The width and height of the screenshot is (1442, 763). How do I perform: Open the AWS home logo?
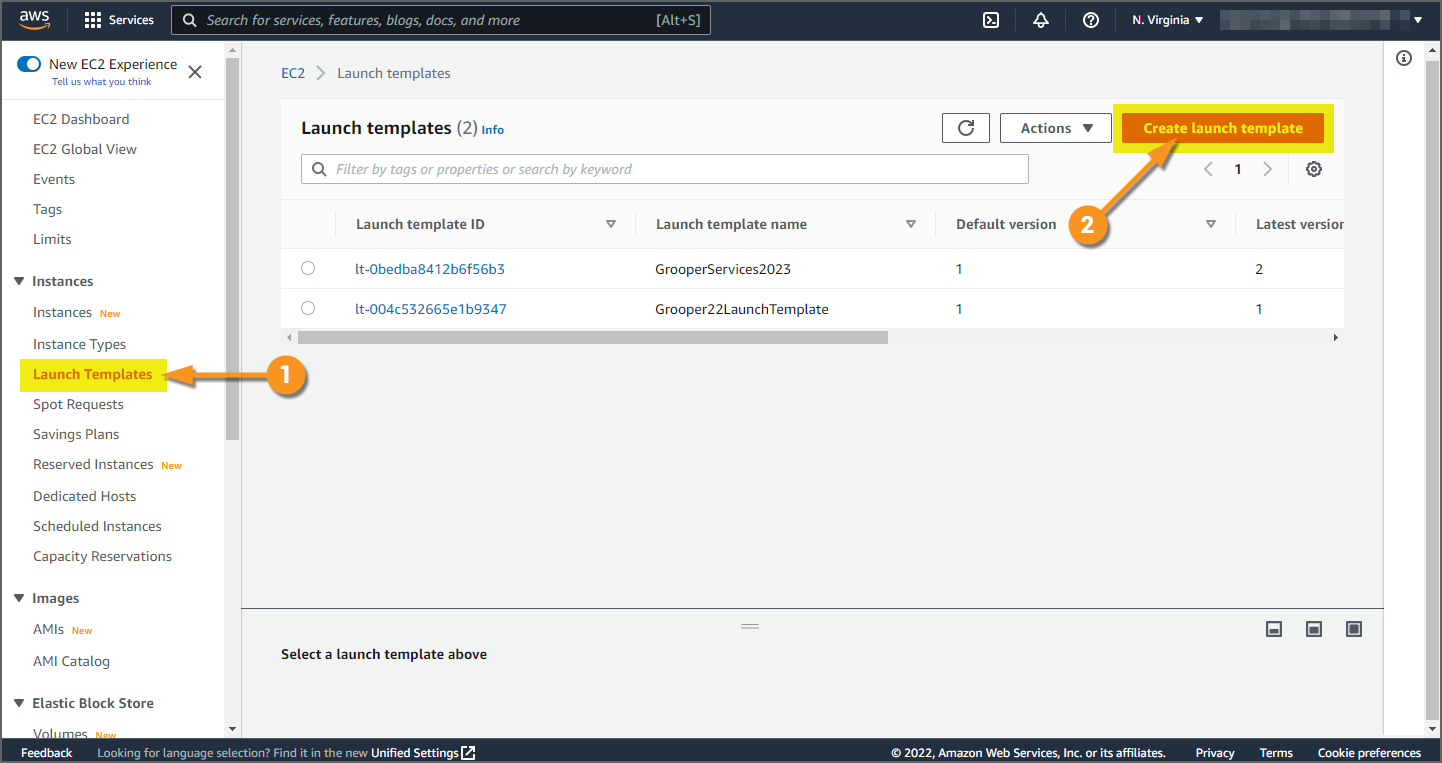point(34,19)
